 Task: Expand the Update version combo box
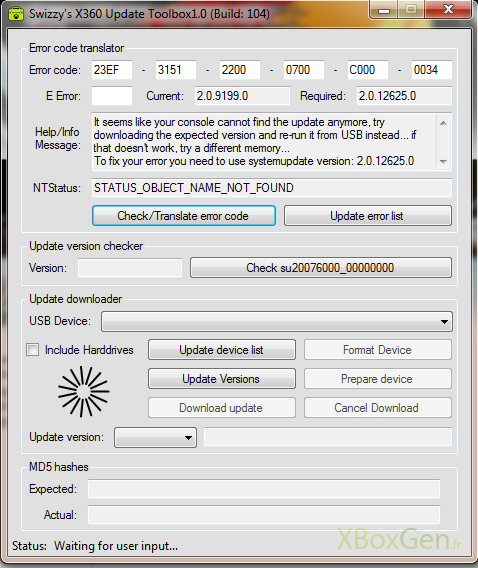click(x=155, y=437)
